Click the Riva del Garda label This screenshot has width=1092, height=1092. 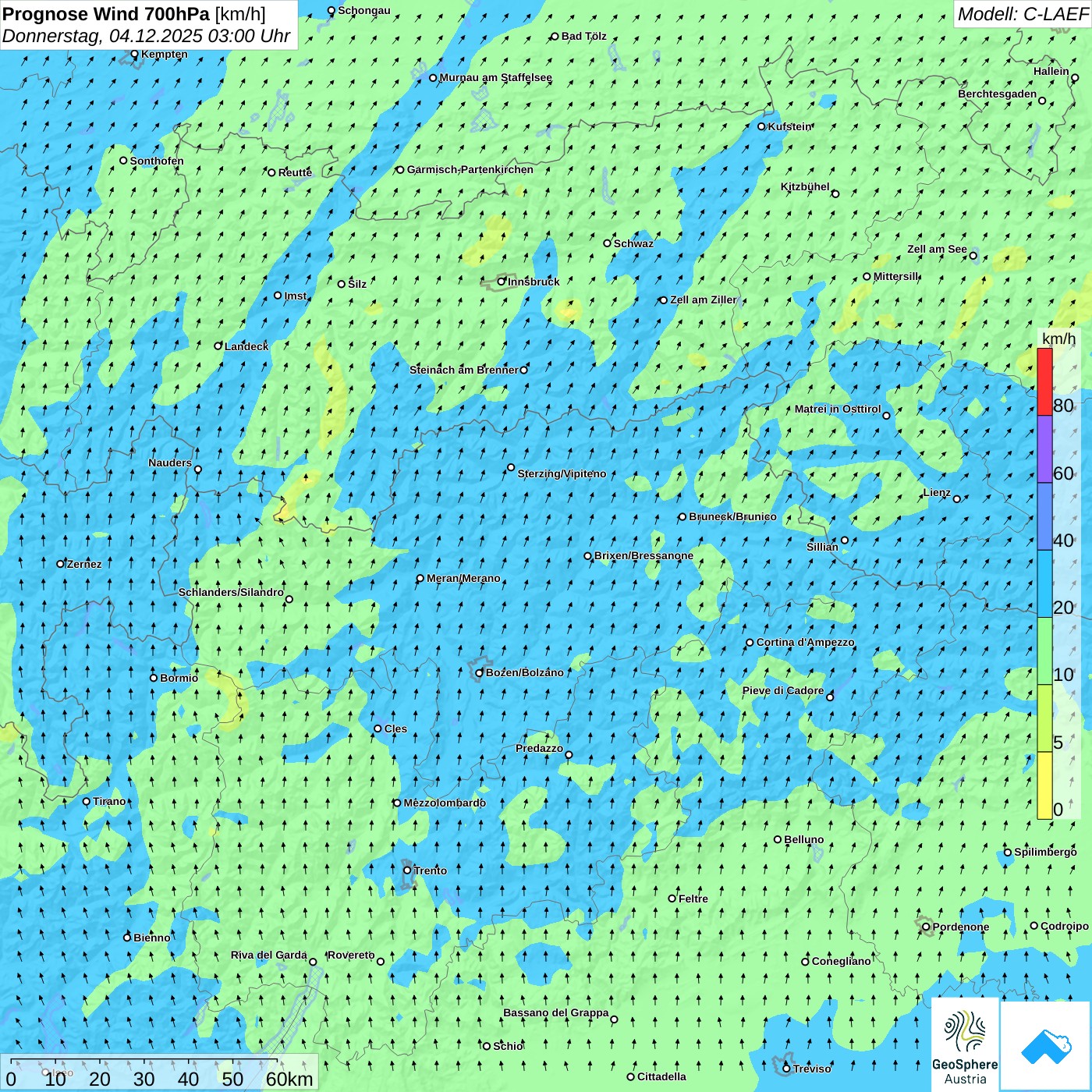[269, 955]
